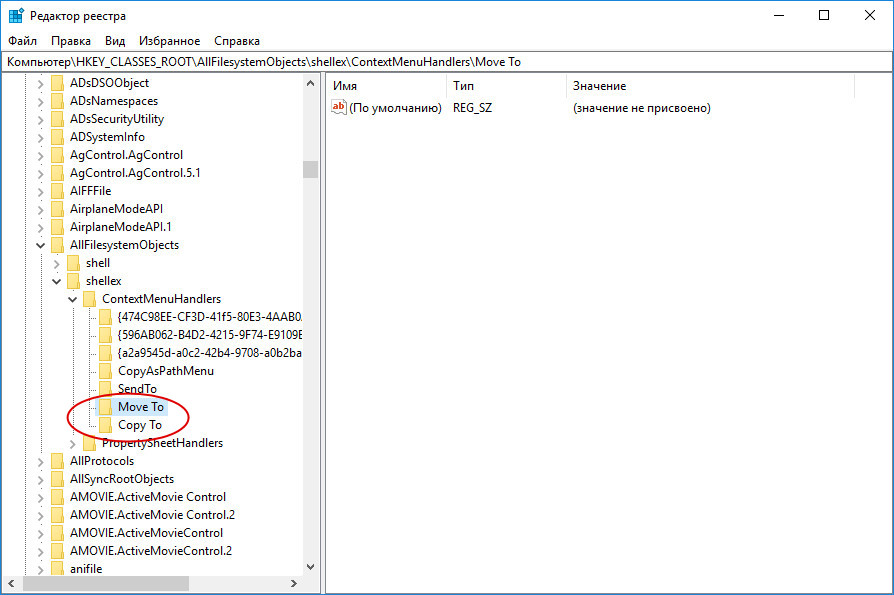The height and width of the screenshot is (595, 894).
Task: Click tree vertical scrollbar down arrow
Action: coord(310,567)
